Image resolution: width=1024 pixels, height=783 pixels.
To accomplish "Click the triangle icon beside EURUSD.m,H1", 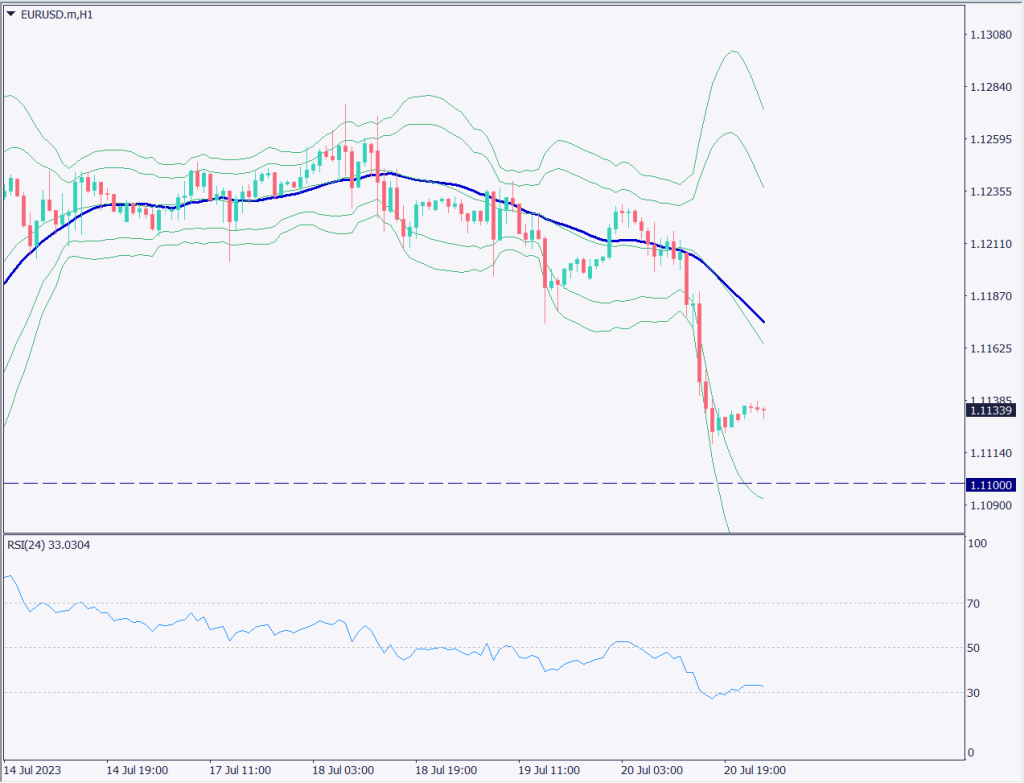I will pyautogui.click(x=10, y=12).
